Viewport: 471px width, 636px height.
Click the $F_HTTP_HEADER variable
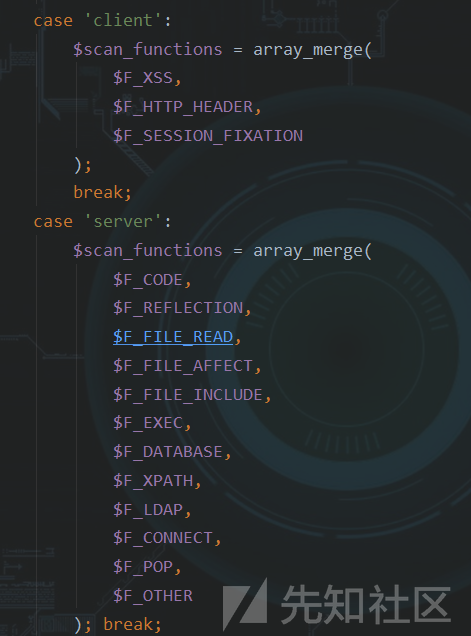point(183,107)
